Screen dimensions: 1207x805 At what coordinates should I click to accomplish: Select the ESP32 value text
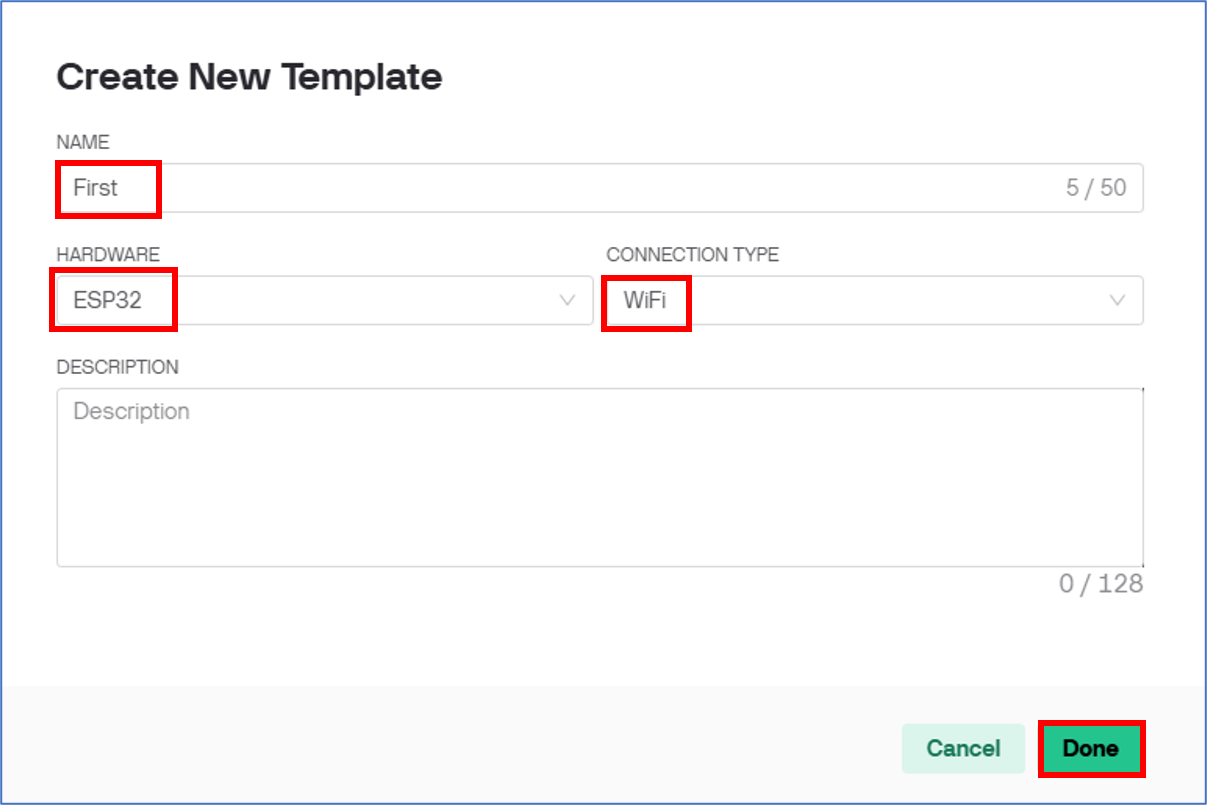coord(107,300)
